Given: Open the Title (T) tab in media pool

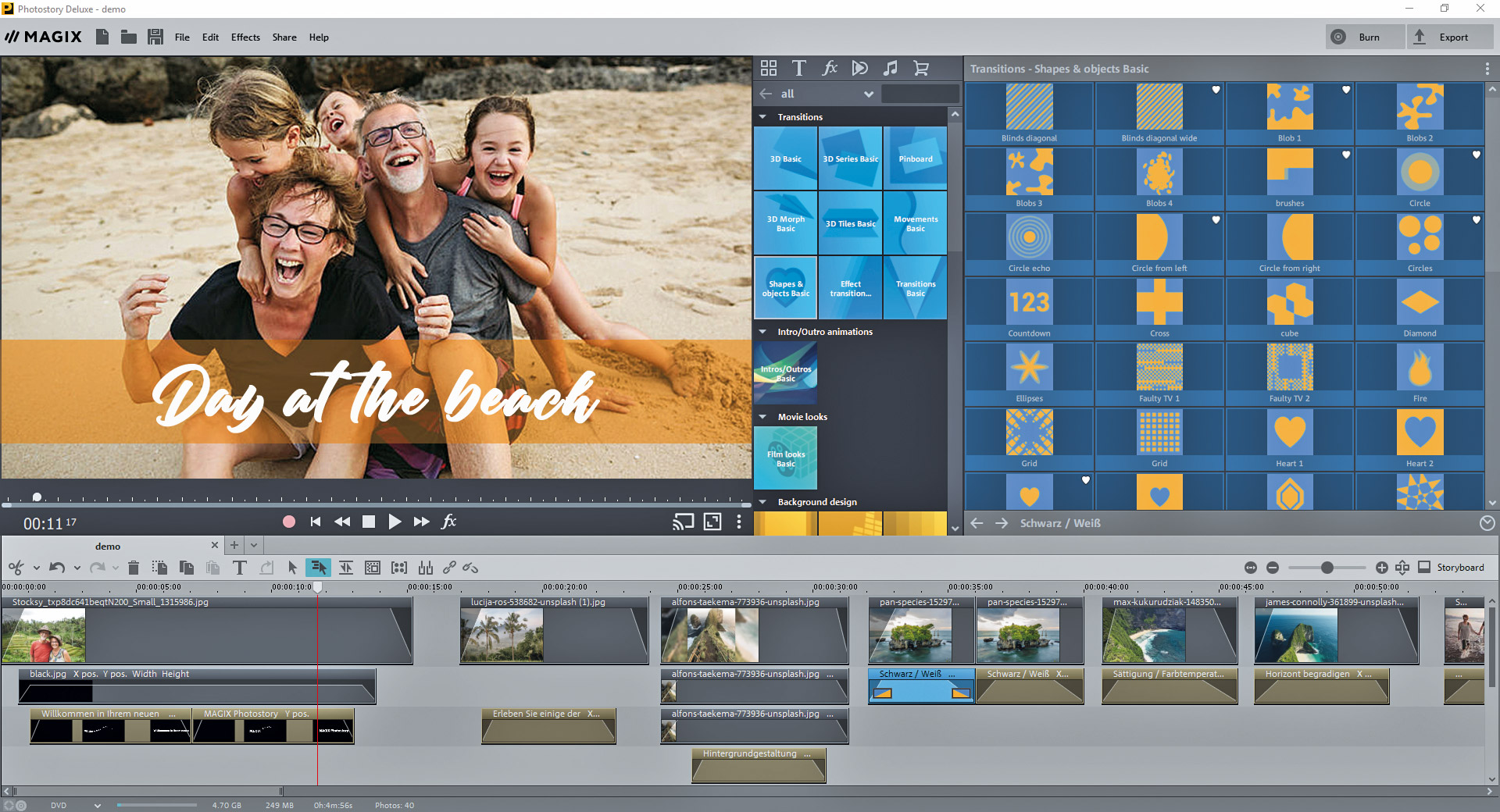Looking at the screenshot, I should click(x=798, y=68).
